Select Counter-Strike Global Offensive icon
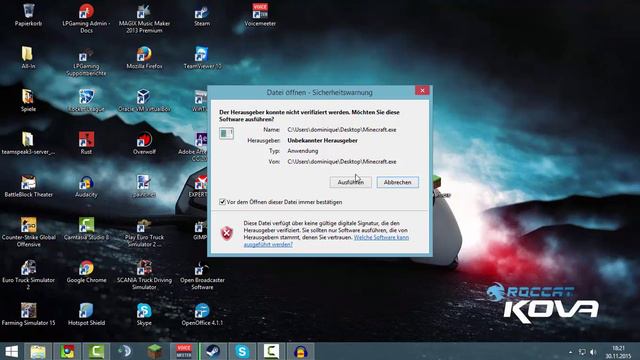This screenshot has width=640, height=360. (28, 232)
